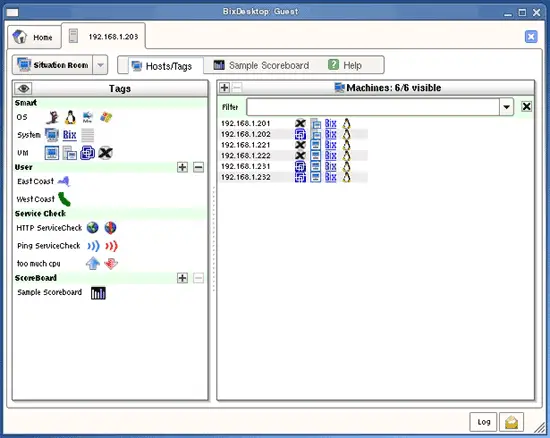Select the first VM screen tag icon
Screen dimensions: 550x438
(x=52, y=153)
